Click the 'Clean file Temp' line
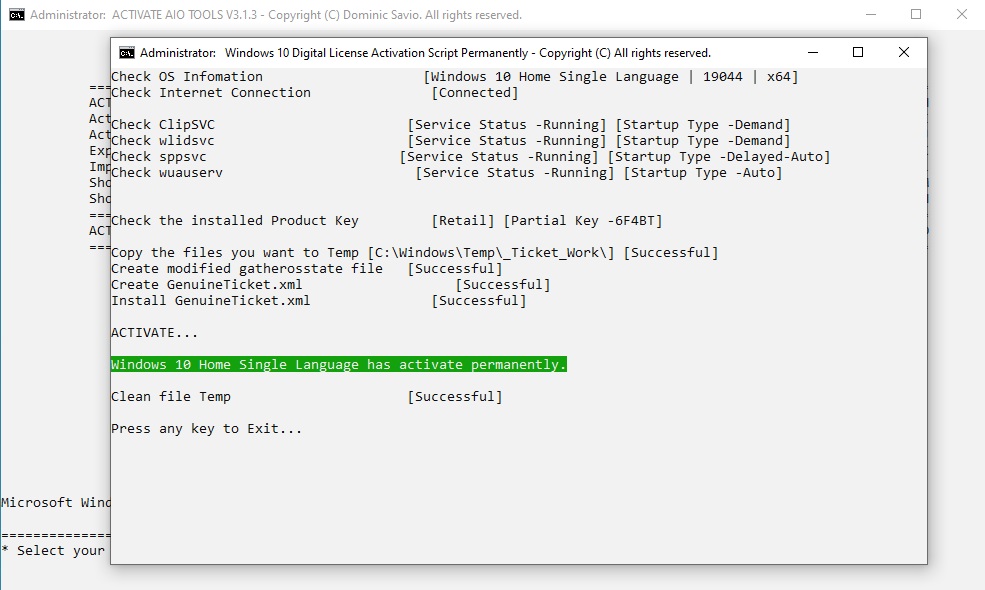Image resolution: width=985 pixels, height=590 pixels. [171, 397]
